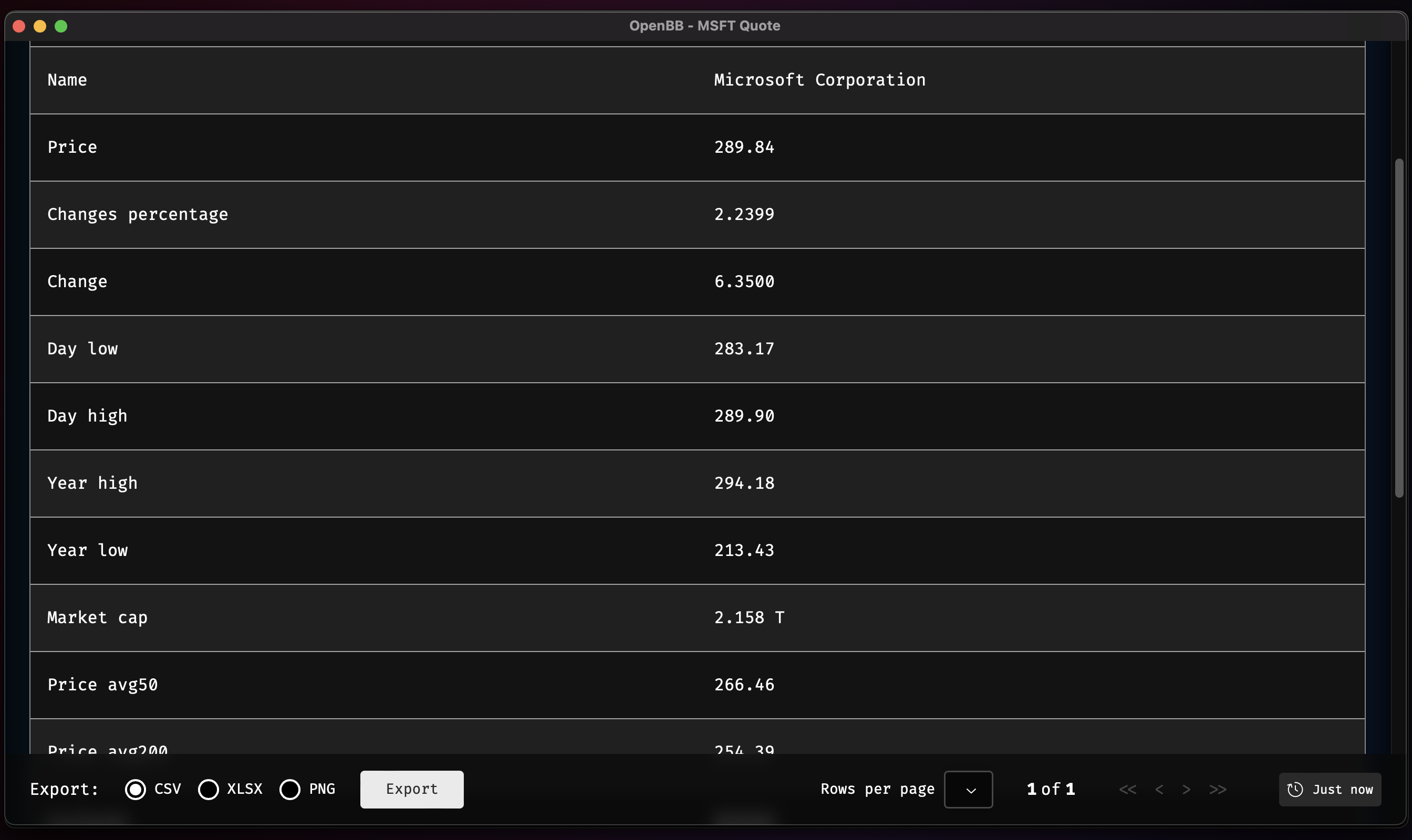Click the 1 of 1 page indicator

coord(1051,789)
